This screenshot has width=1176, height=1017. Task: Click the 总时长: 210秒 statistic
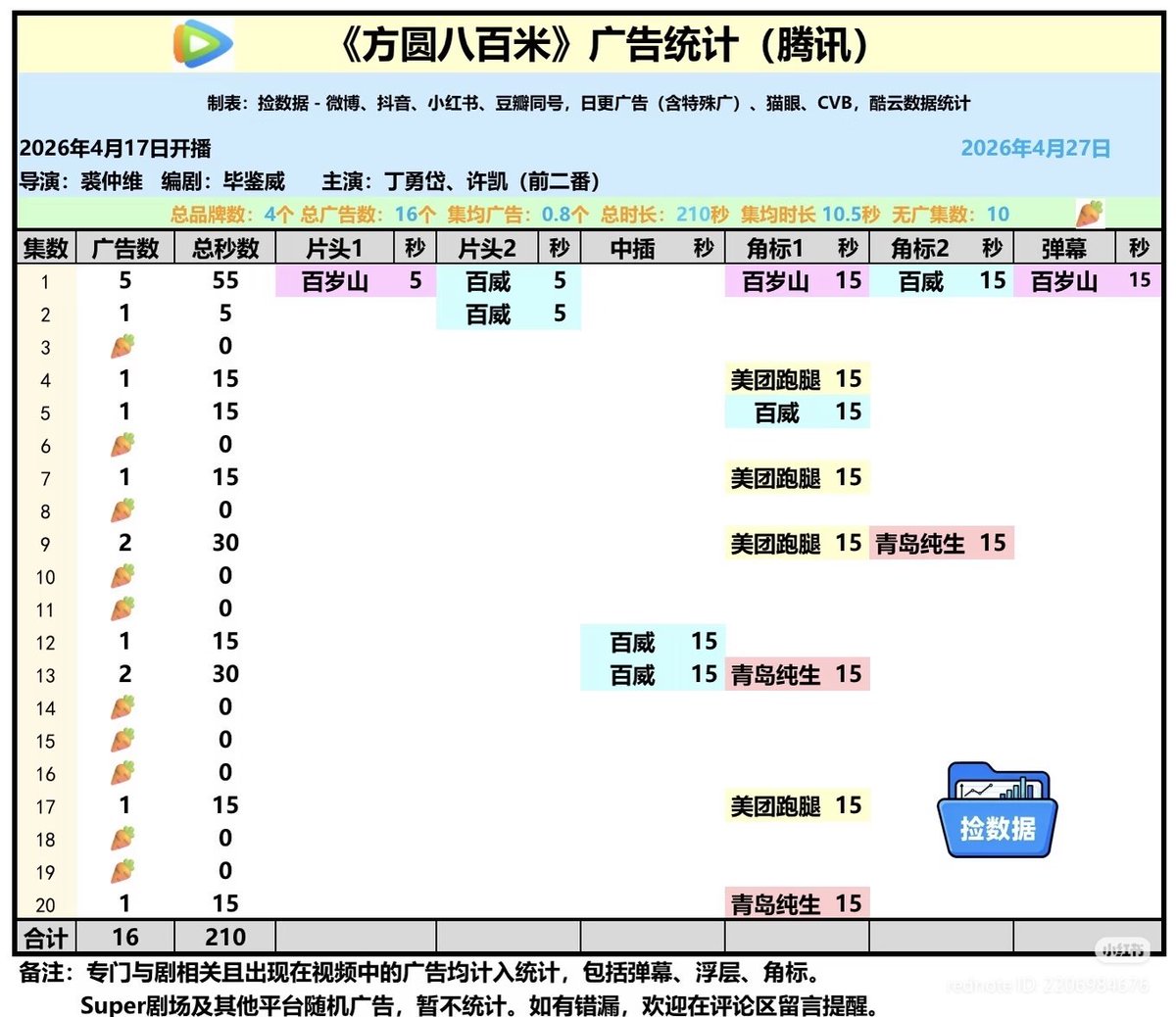point(665,215)
